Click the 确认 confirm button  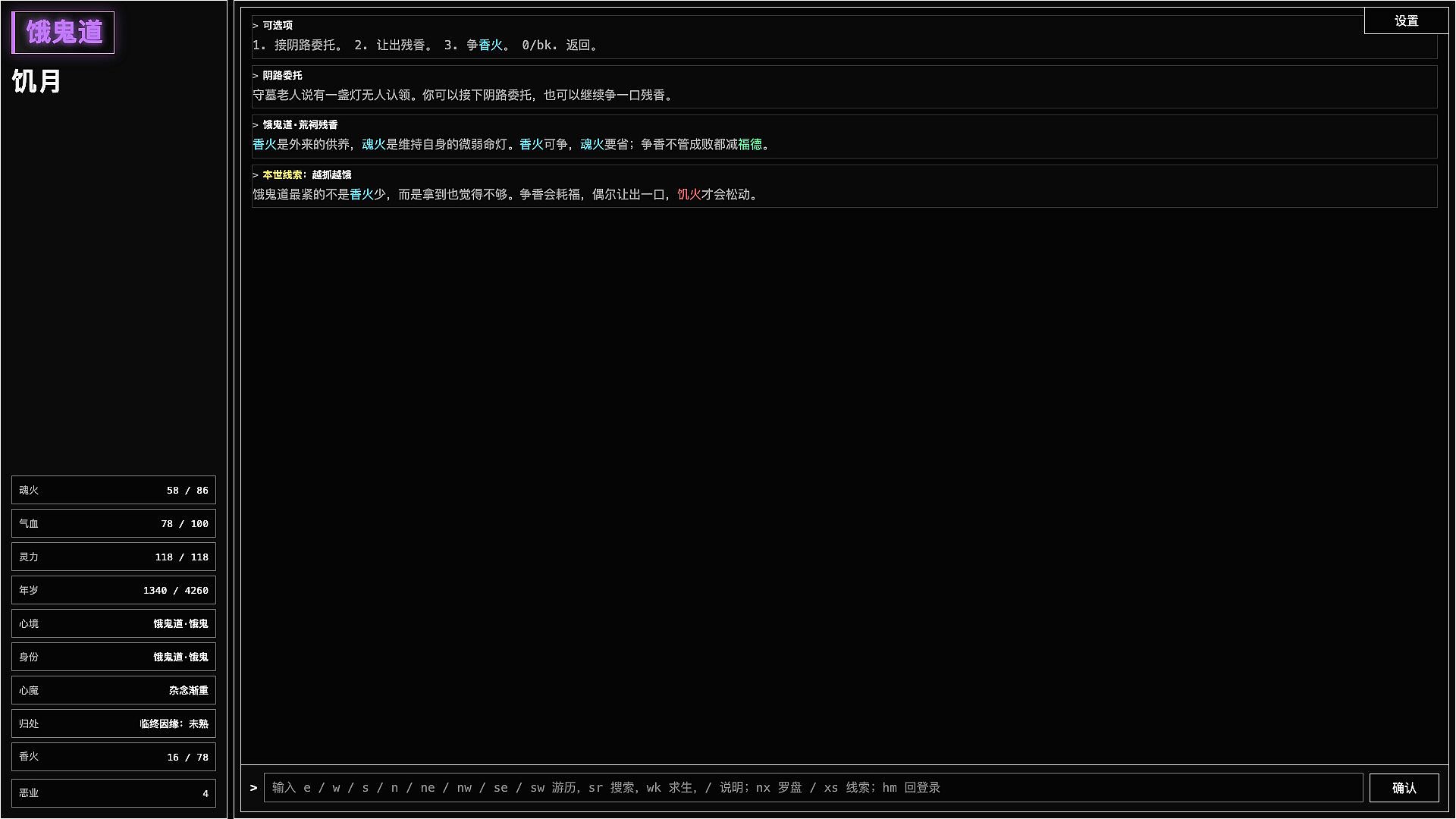pos(1404,788)
